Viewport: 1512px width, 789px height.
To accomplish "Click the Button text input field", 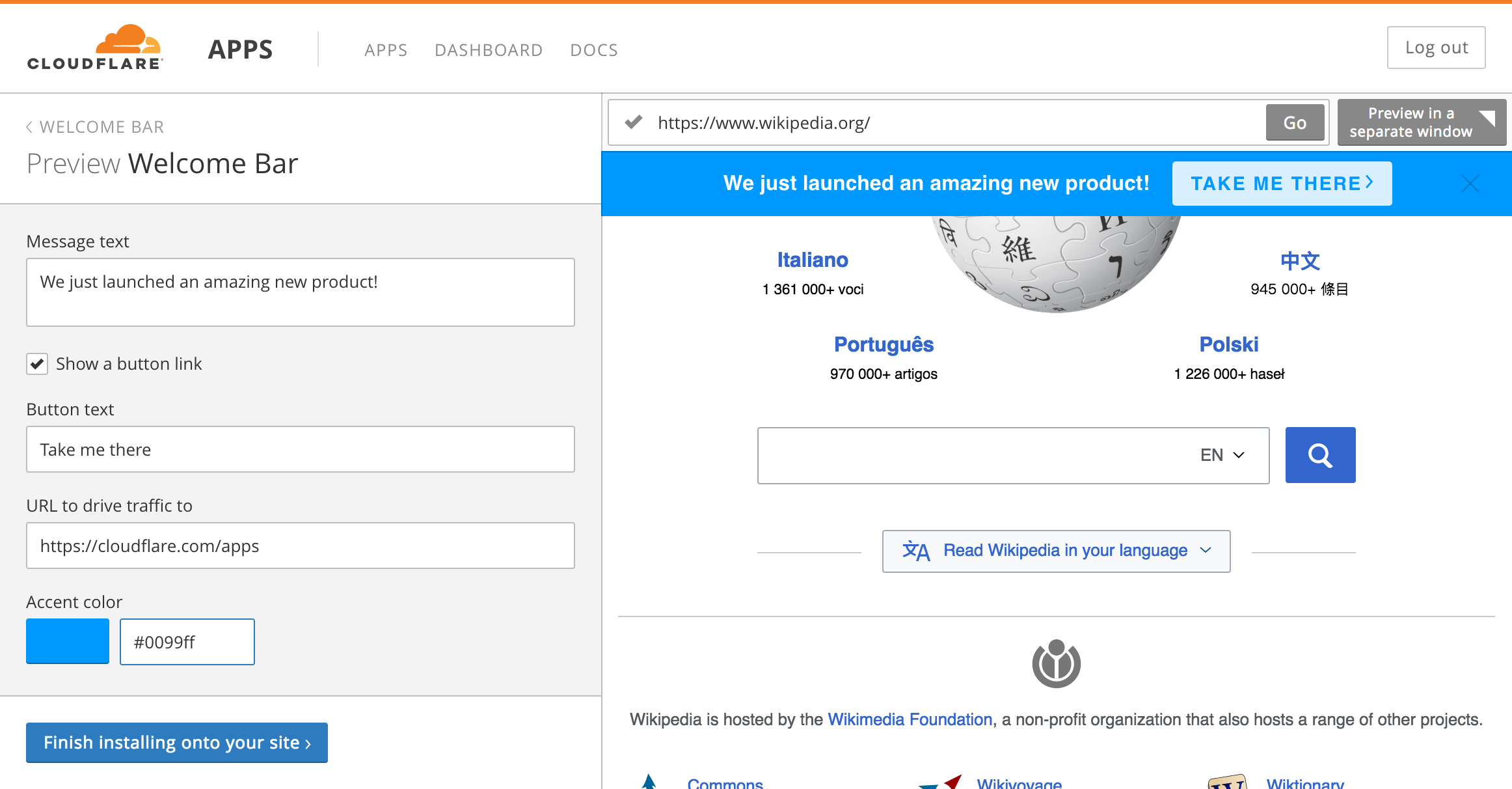I will click(x=301, y=449).
